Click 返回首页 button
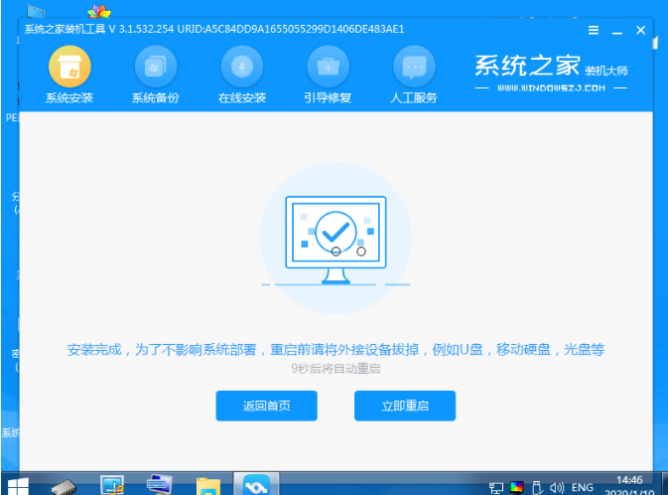668x495 pixels. point(267,406)
